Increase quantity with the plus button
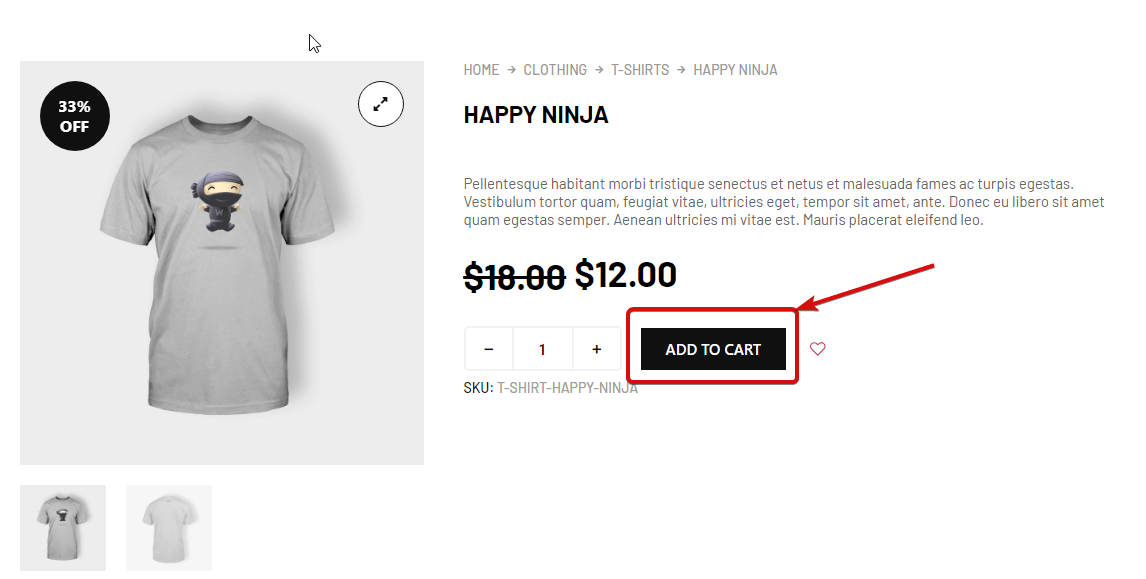The image size is (1146, 579). coord(597,349)
